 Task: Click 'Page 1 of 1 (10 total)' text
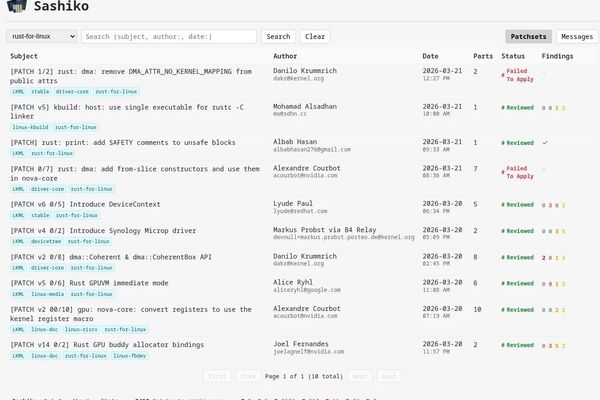pyautogui.click(x=303, y=376)
